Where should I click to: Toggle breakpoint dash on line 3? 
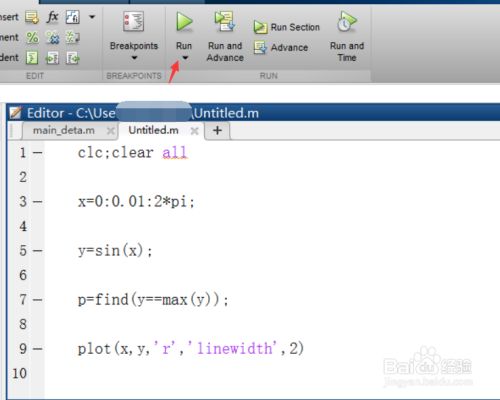click(x=38, y=202)
